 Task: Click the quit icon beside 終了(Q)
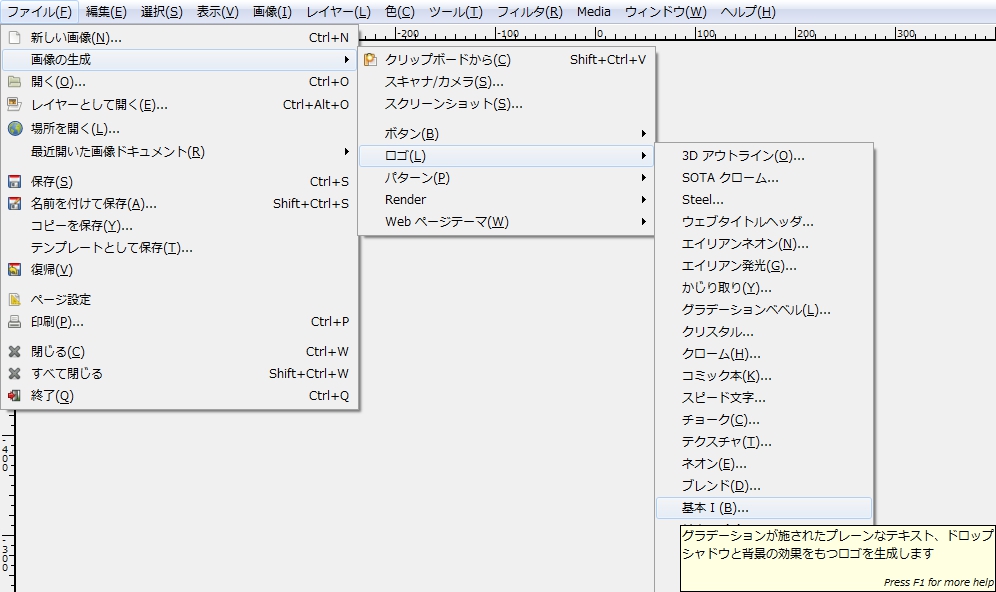15,396
